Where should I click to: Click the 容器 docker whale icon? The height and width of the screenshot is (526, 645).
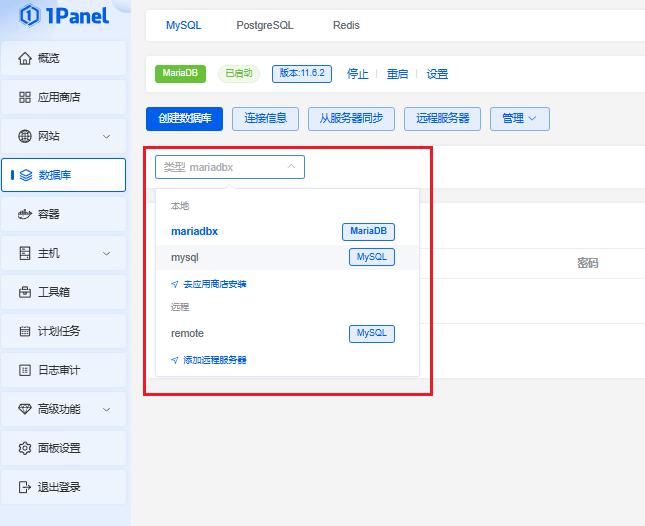click(x=25, y=214)
